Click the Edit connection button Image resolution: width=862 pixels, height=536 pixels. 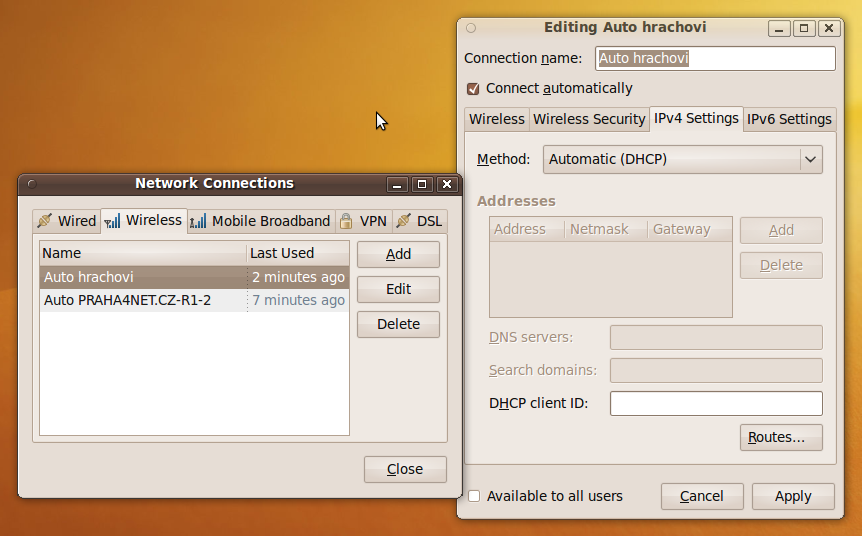pyautogui.click(x=398, y=289)
